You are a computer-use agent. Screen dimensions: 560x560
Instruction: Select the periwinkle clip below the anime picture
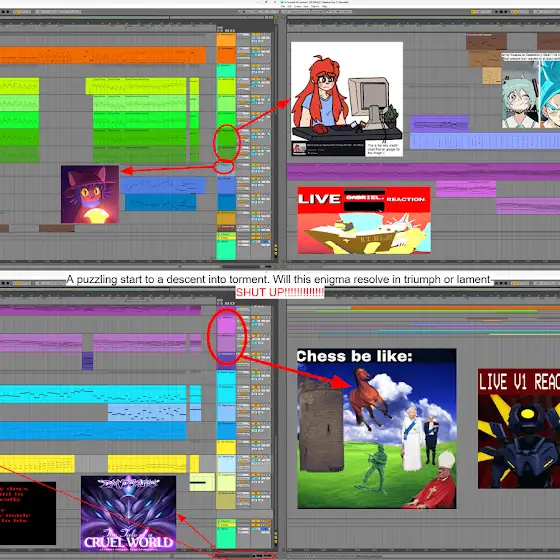[x=485, y=141]
